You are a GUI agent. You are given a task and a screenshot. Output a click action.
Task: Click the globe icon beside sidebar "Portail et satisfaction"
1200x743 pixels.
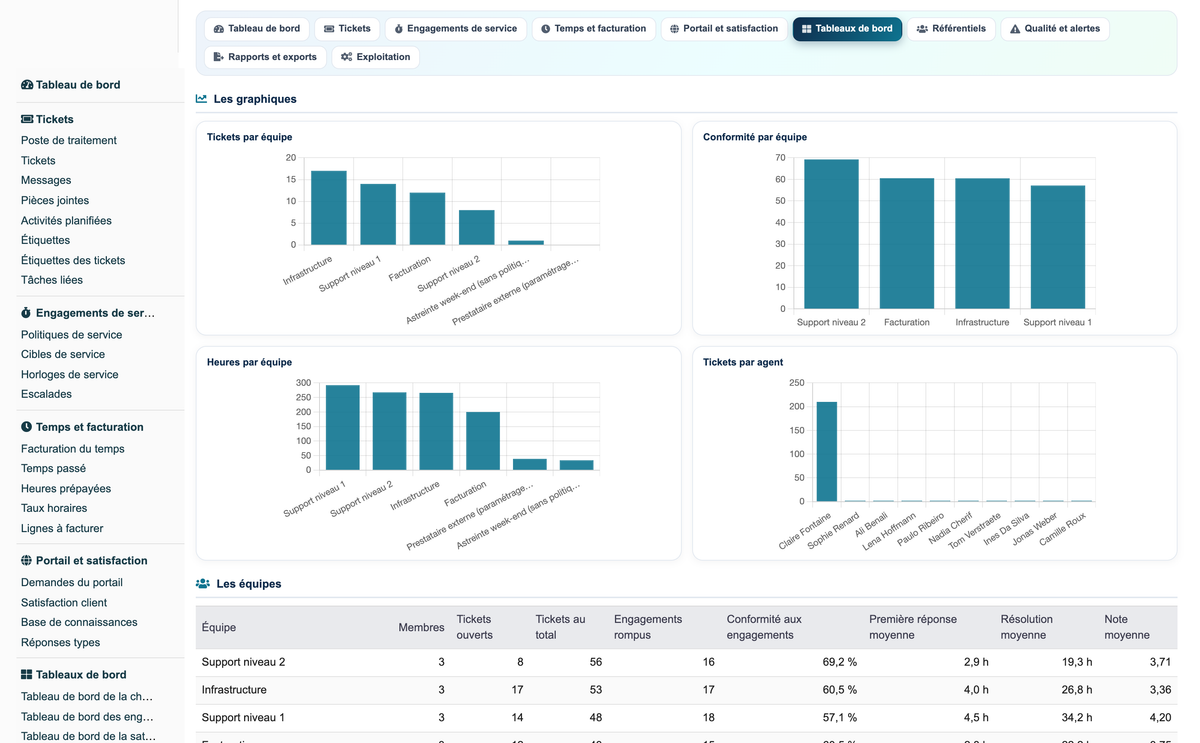tap(27, 561)
